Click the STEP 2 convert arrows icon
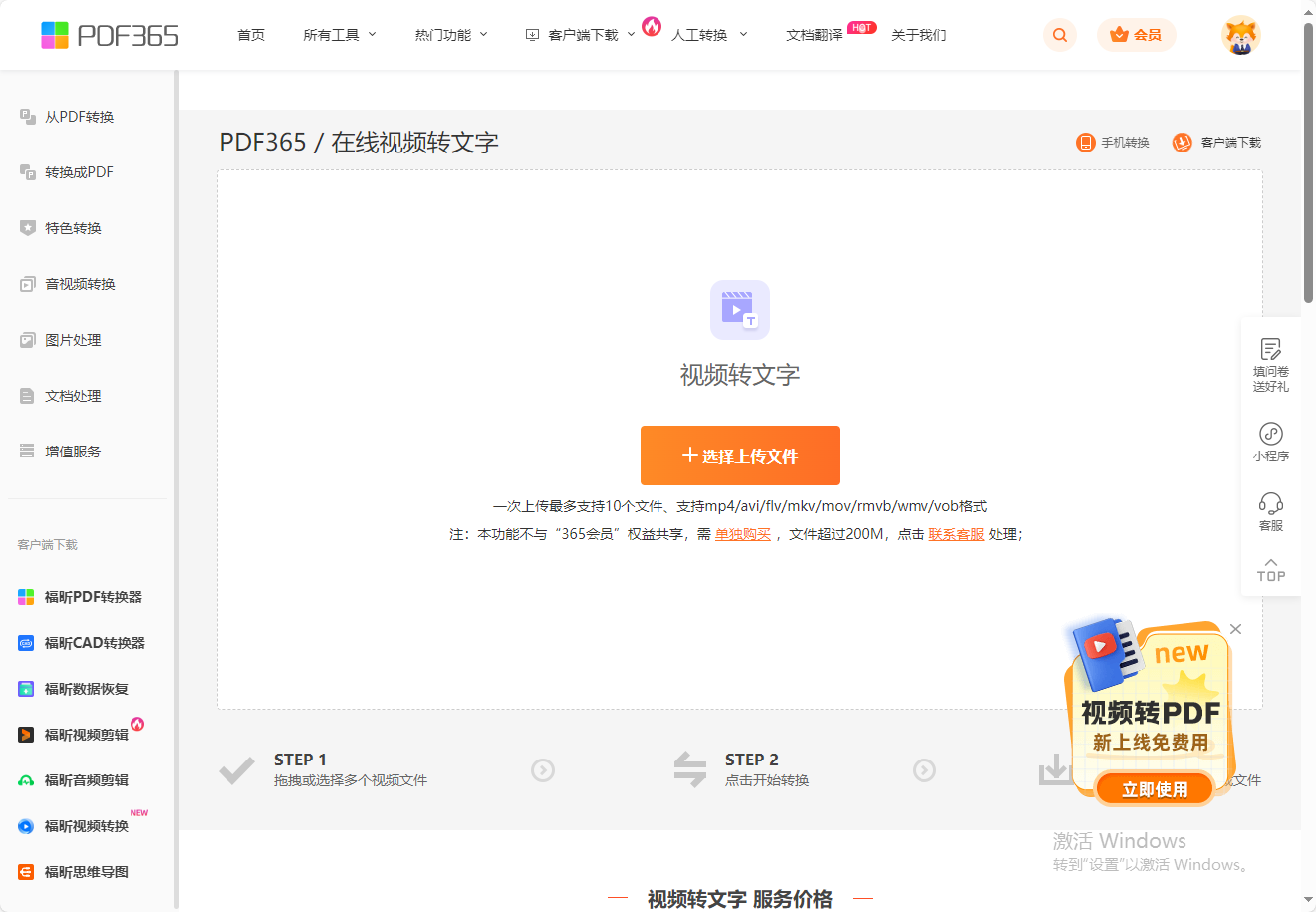The width and height of the screenshot is (1316, 912). coord(689,769)
